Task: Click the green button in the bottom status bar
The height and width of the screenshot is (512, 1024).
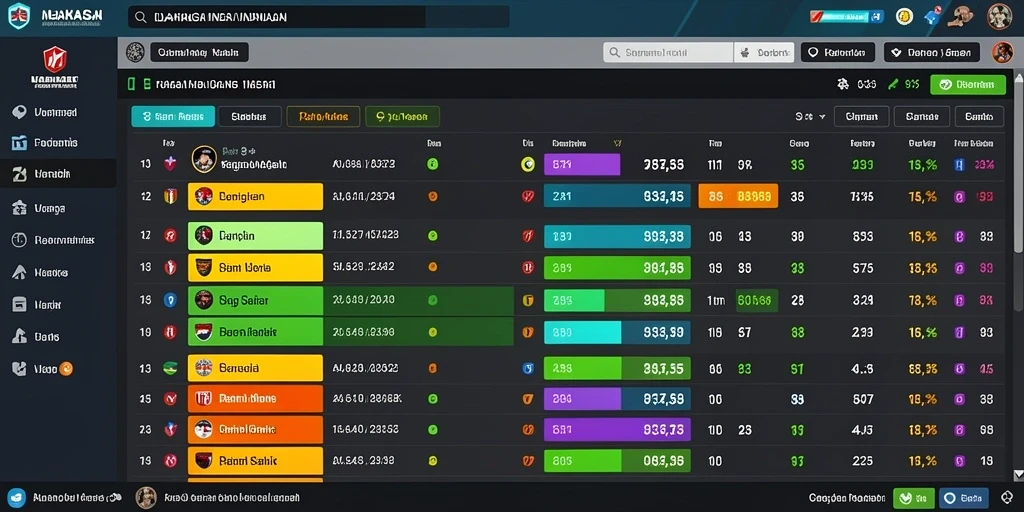Action: 914,498
